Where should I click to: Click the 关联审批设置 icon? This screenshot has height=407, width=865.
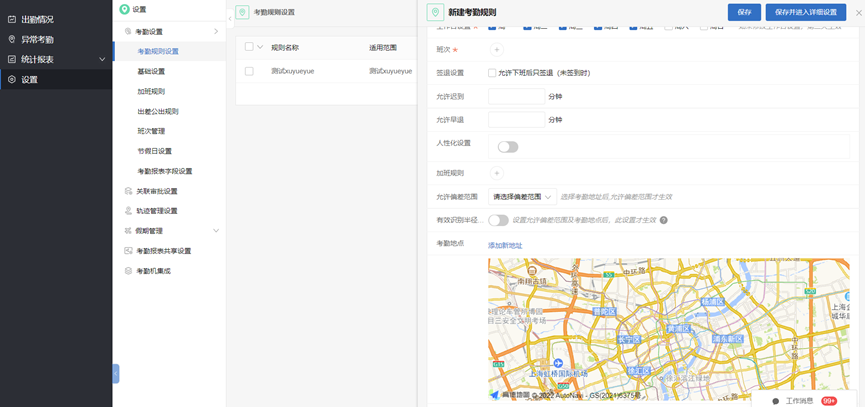click(128, 191)
